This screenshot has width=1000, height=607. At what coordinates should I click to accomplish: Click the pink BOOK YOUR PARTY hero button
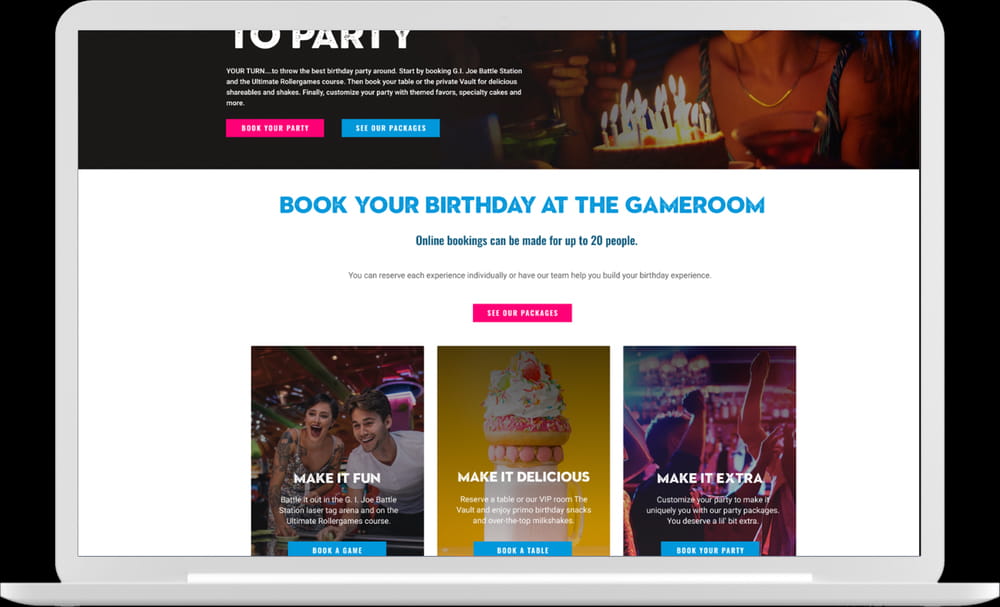coord(275,128)
